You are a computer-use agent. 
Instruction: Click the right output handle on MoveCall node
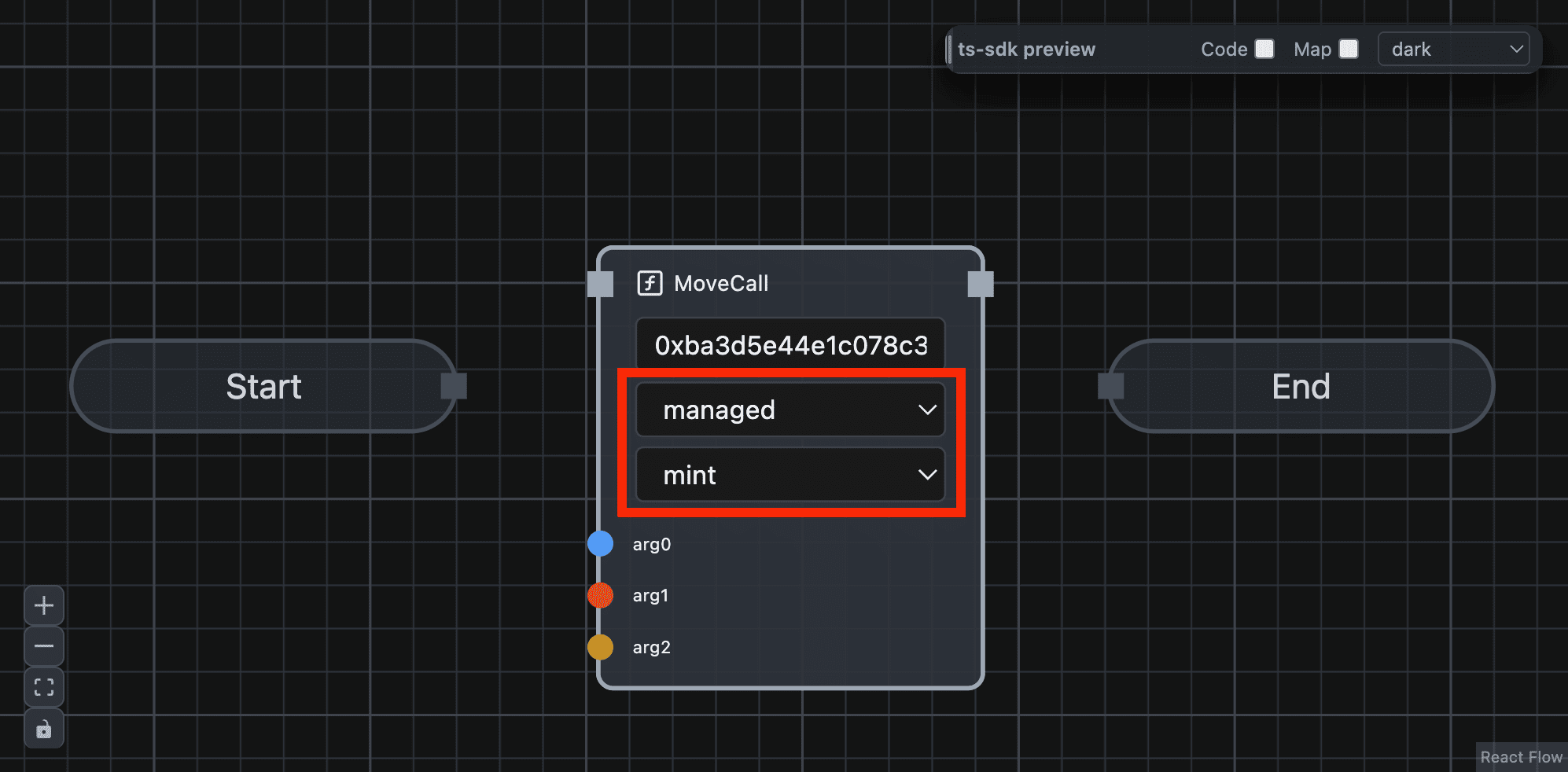click(x=981, y=284)
